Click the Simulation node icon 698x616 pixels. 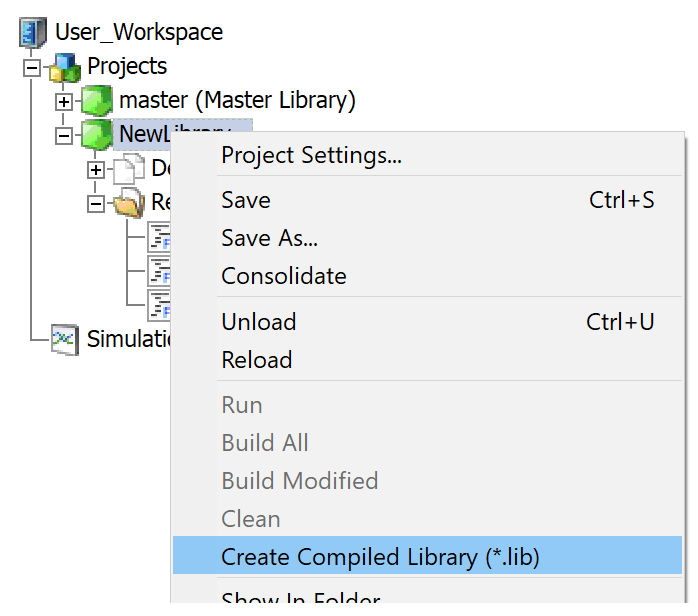(65, 339)
